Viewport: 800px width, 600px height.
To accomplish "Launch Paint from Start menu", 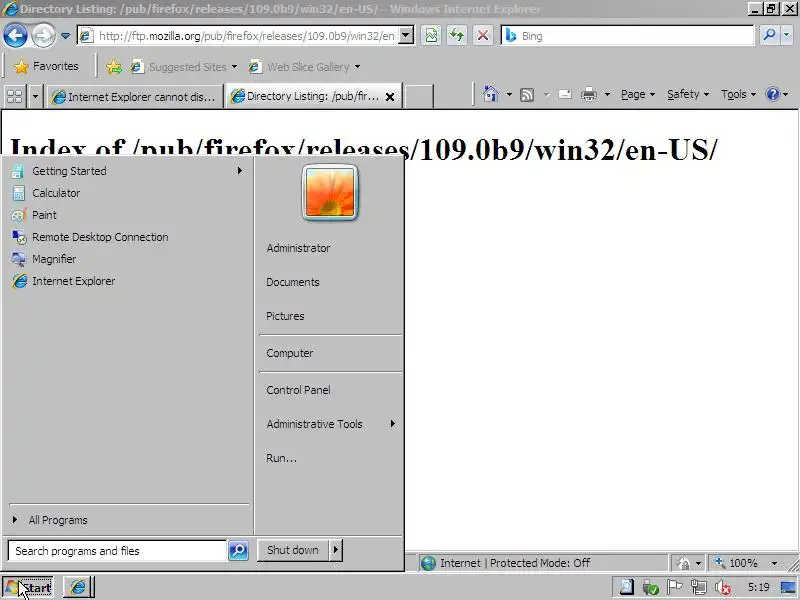I will (127, 215).
